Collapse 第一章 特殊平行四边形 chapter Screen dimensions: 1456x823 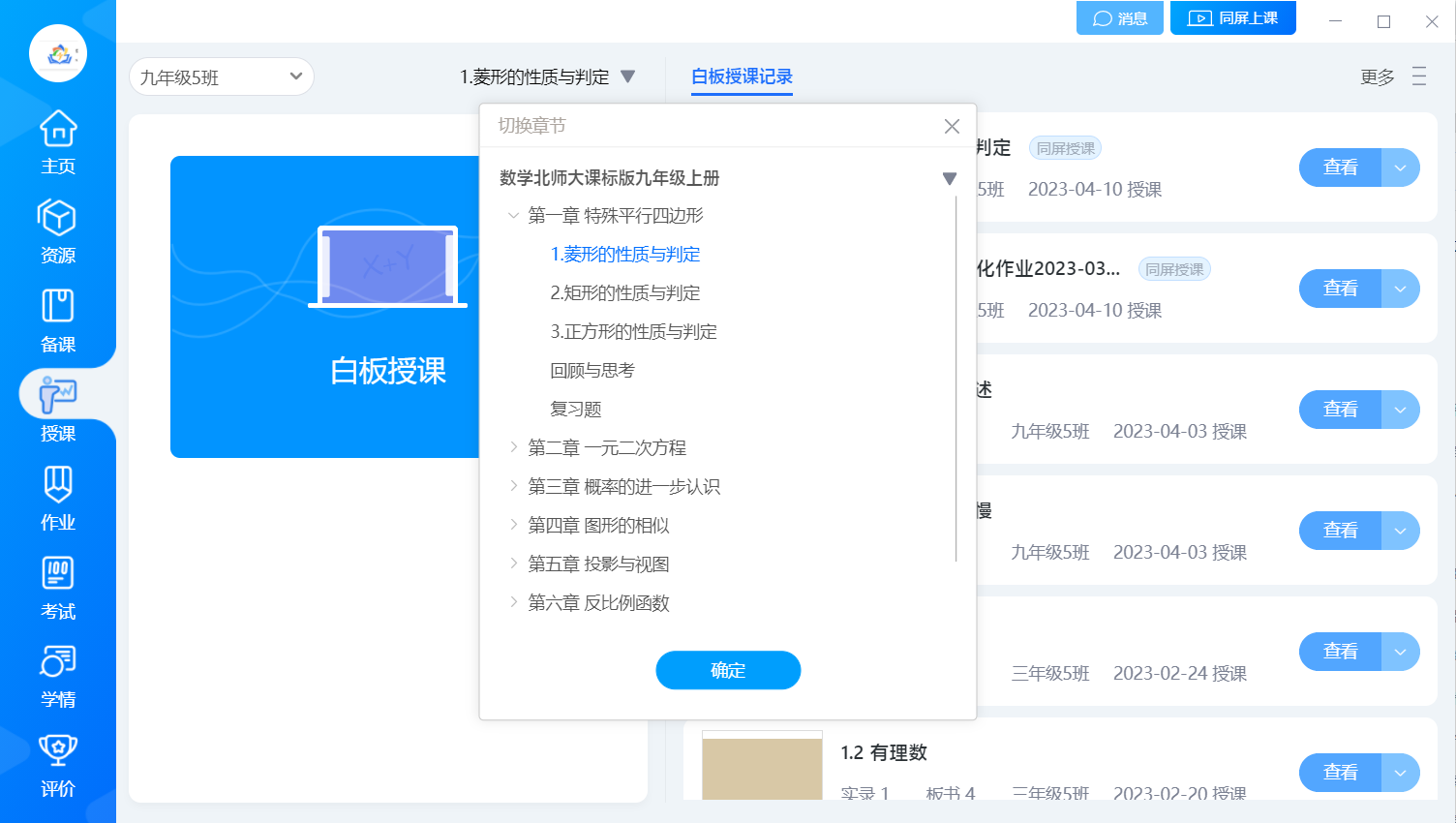pos(513,216)
